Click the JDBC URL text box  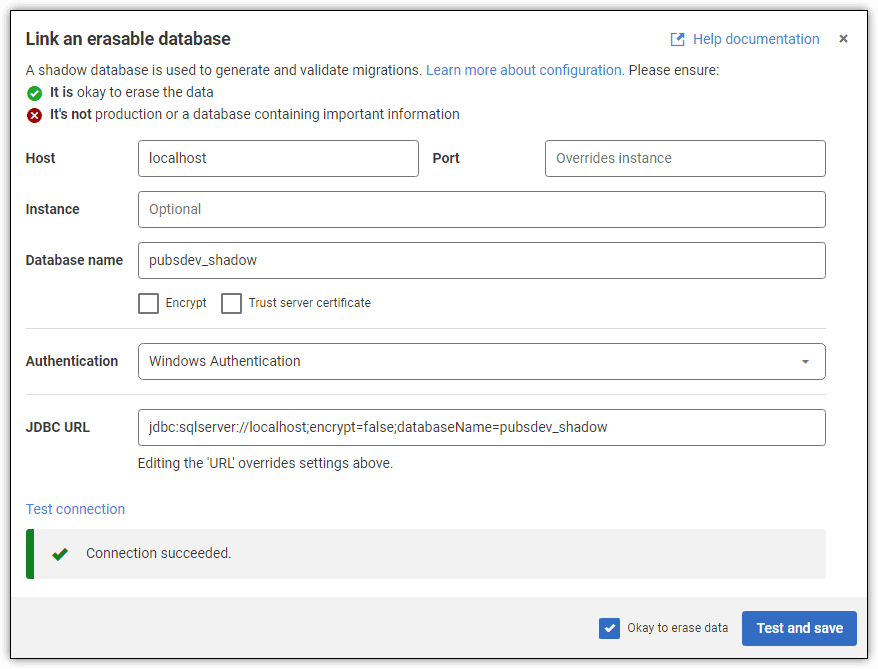click(480, 427)
